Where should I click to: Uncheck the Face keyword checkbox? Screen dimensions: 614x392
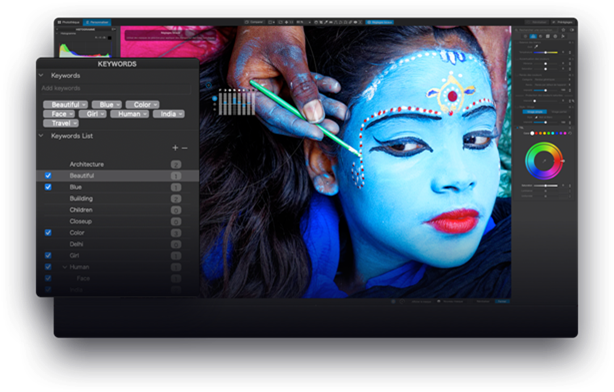pyautogui.click(x=48, y=278)
